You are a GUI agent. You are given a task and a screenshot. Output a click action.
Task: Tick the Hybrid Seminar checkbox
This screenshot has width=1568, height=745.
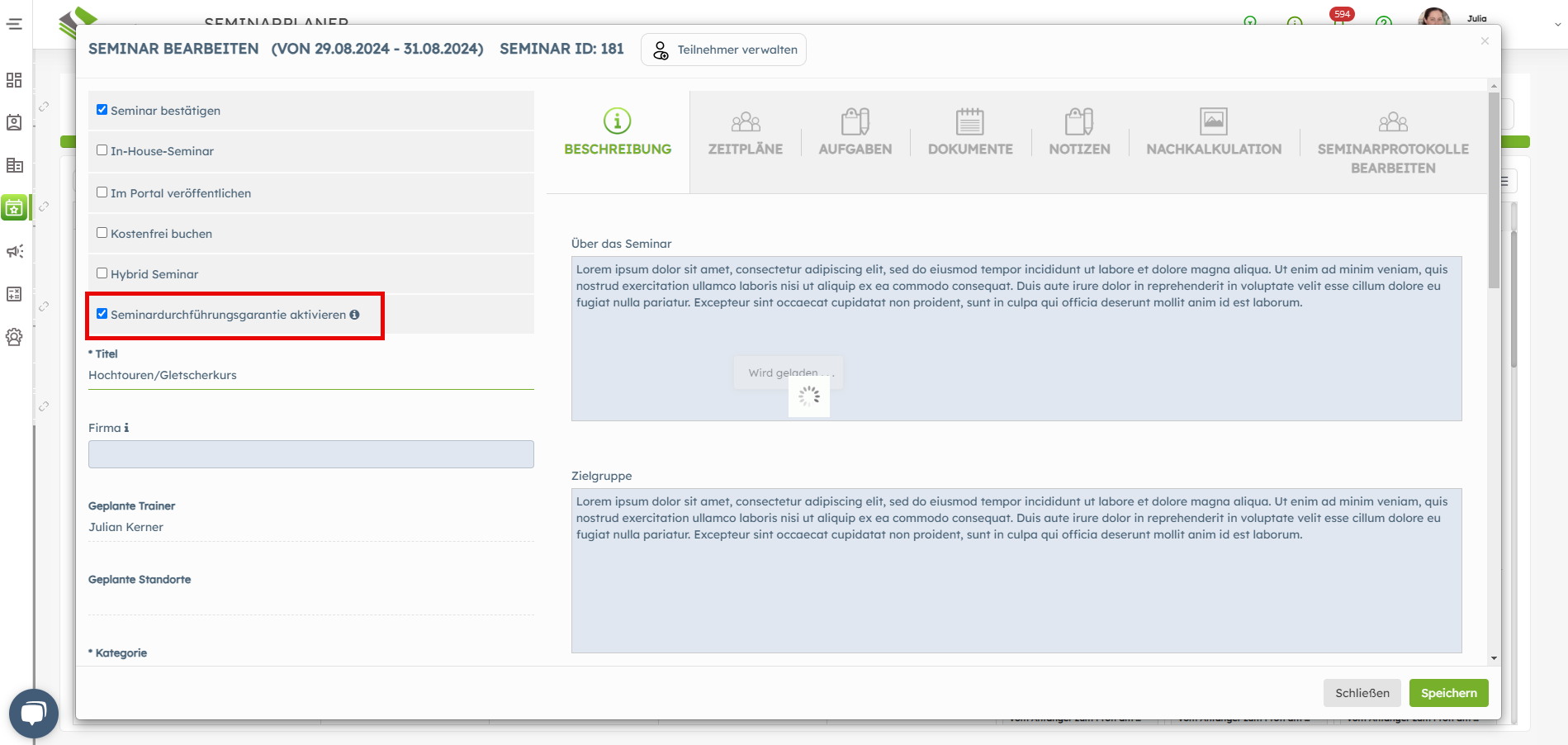point(102,273)
